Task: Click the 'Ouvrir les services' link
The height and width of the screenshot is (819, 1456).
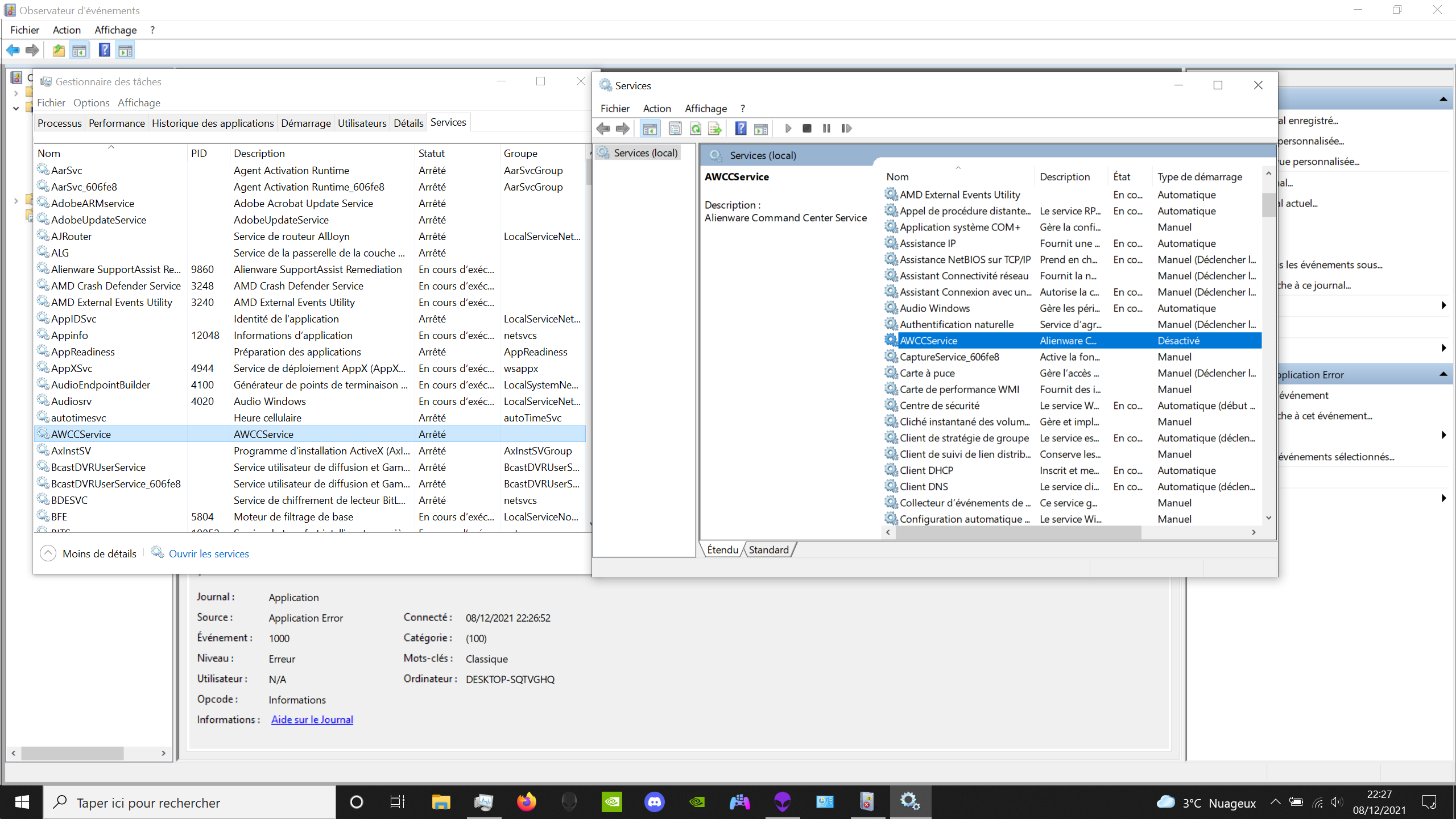Action: coord(209,553)
